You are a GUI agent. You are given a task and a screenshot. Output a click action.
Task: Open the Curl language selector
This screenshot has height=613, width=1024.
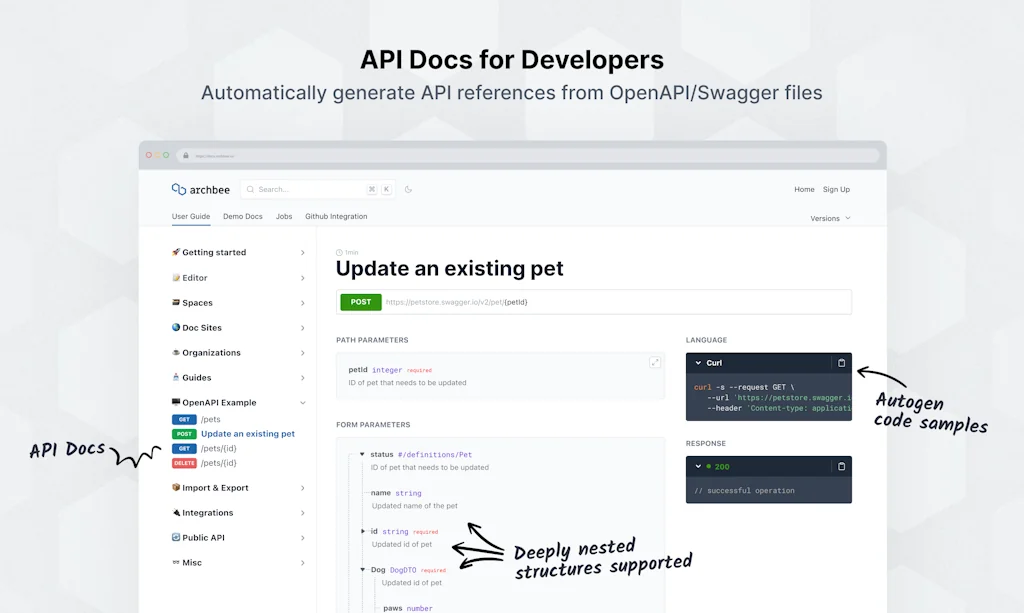pos(714,363)
